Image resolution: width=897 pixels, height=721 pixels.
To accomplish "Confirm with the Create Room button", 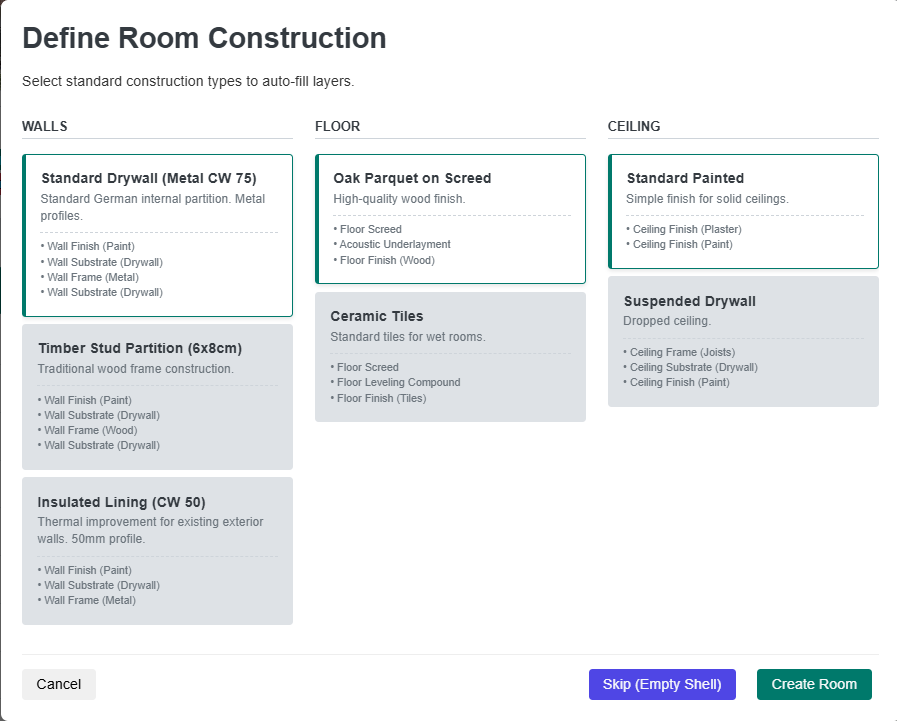I will (814, 684).
